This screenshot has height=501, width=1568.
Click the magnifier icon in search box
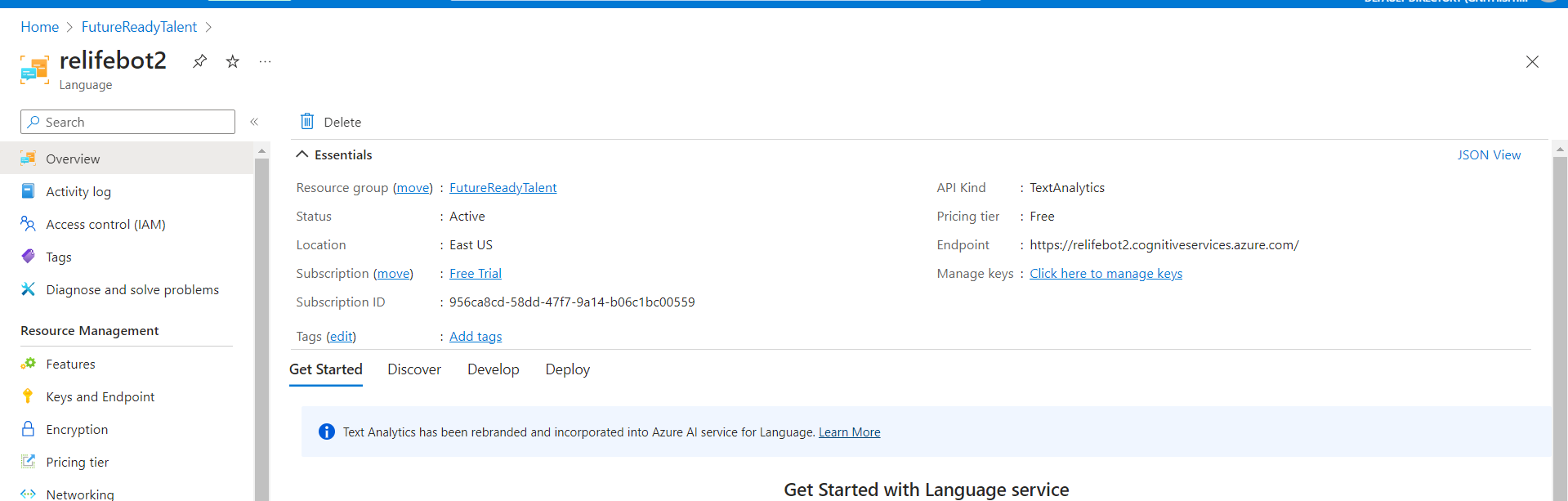pos(34,122)
